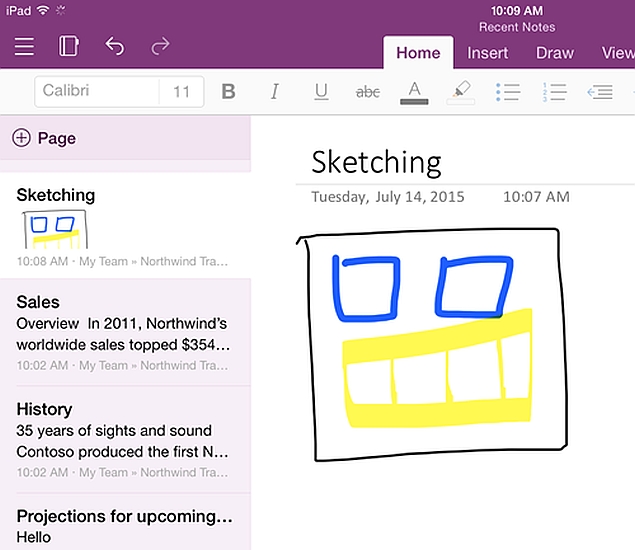Toggle underline formatting

click(321, 92)
